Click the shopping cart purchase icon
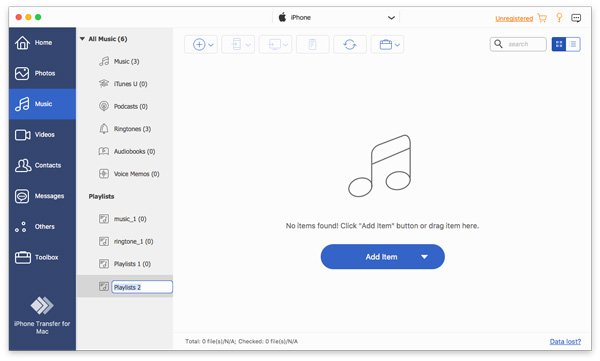The image size is (600, 361). (x=542, y=18)
